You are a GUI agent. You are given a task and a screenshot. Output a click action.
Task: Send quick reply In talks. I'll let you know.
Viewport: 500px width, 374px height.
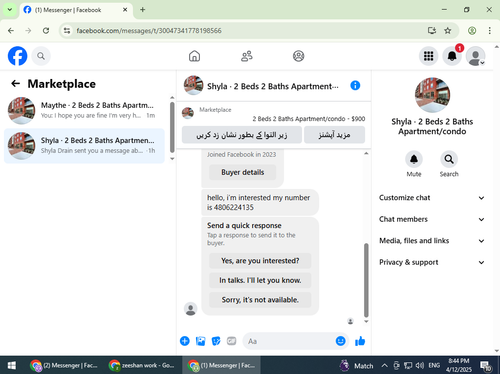(x=260, y=280)
